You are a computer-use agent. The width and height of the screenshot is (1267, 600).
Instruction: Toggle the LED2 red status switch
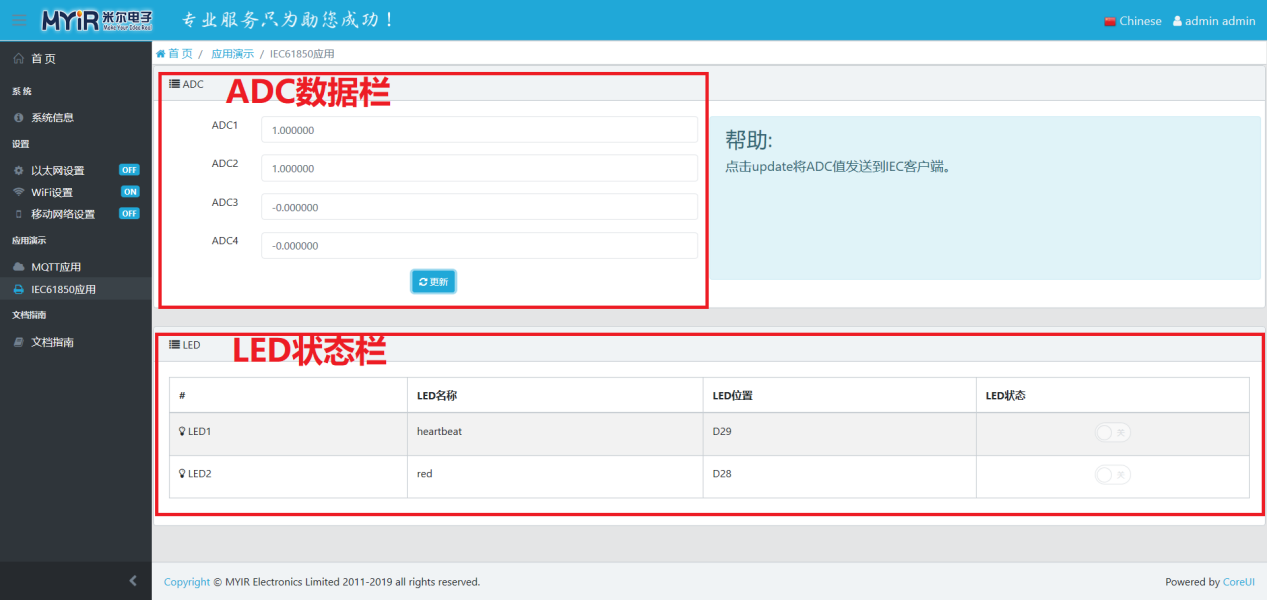pos(1112,474)
